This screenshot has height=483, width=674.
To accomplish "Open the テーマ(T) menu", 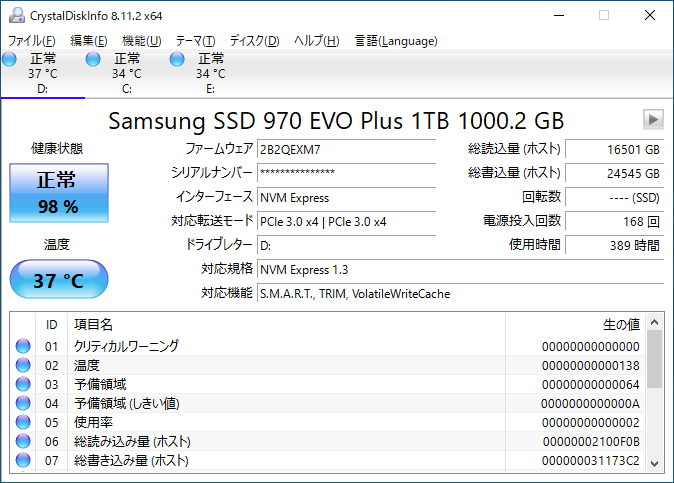I will click(196, 41).
